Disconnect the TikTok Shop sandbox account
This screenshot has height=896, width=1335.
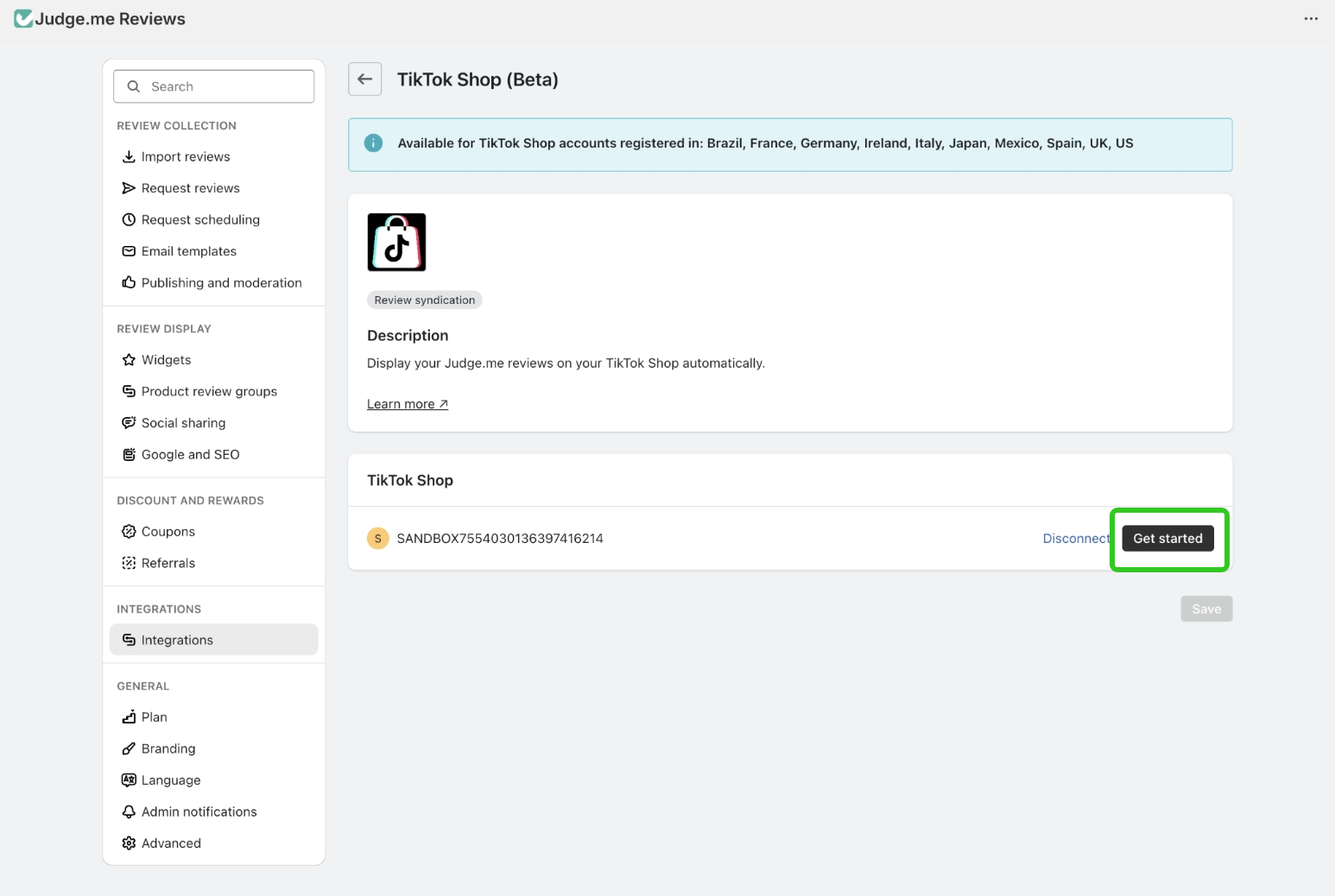pyautogui.click(x=1076, y=539)
